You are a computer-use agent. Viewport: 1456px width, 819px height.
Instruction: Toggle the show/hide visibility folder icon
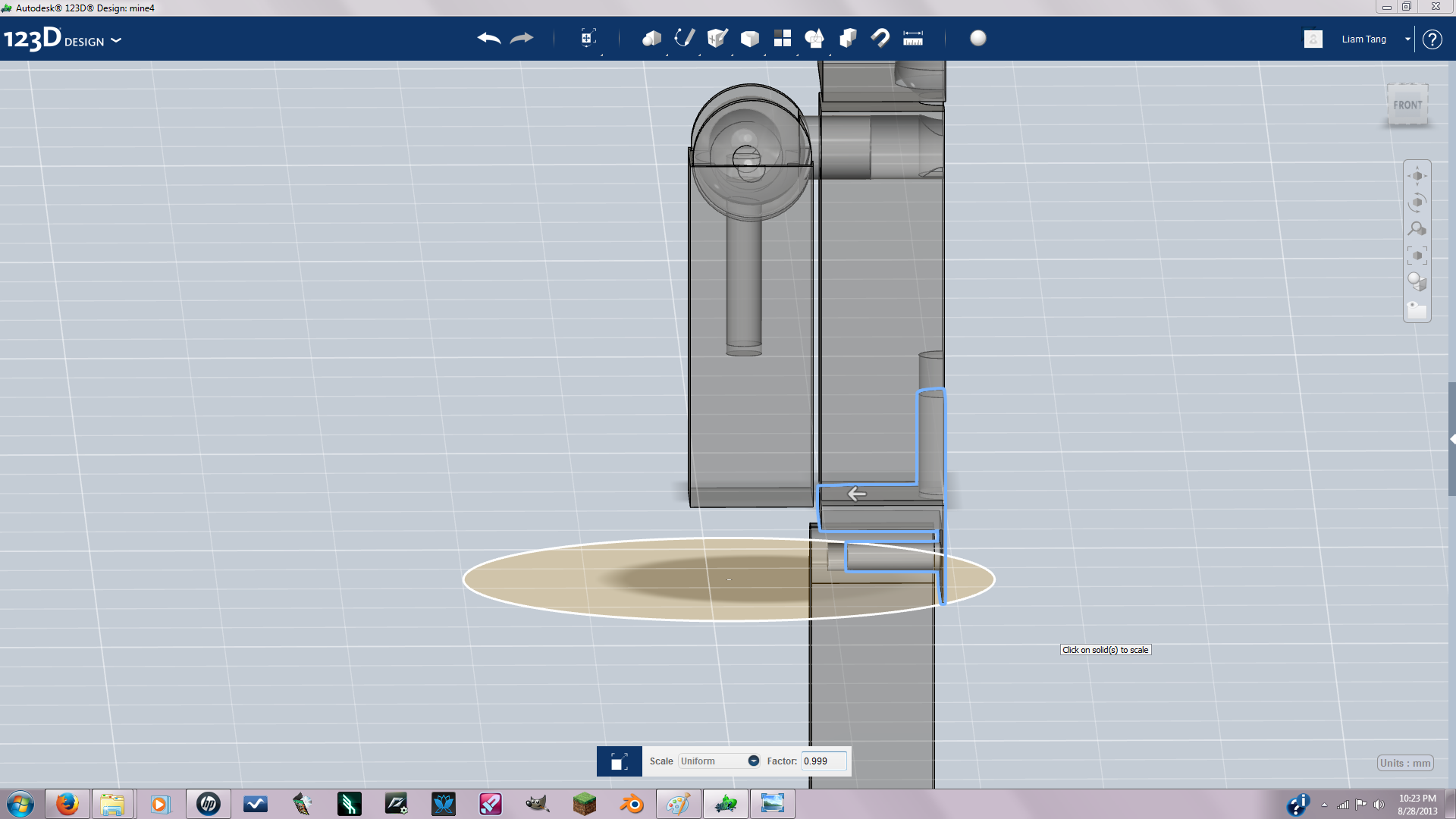coord(1417,309)
